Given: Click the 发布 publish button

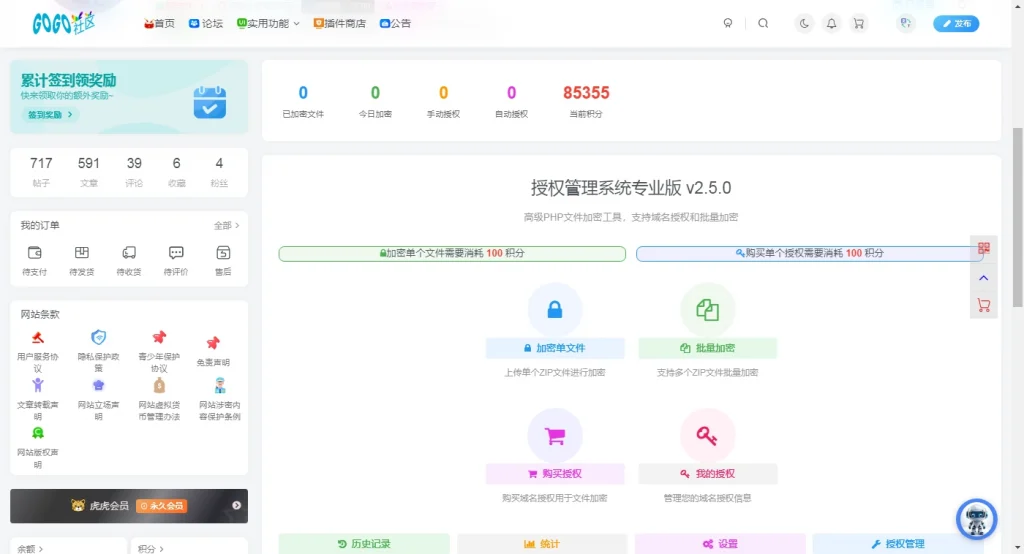Looking at the screenshot, I should (956, 24).
